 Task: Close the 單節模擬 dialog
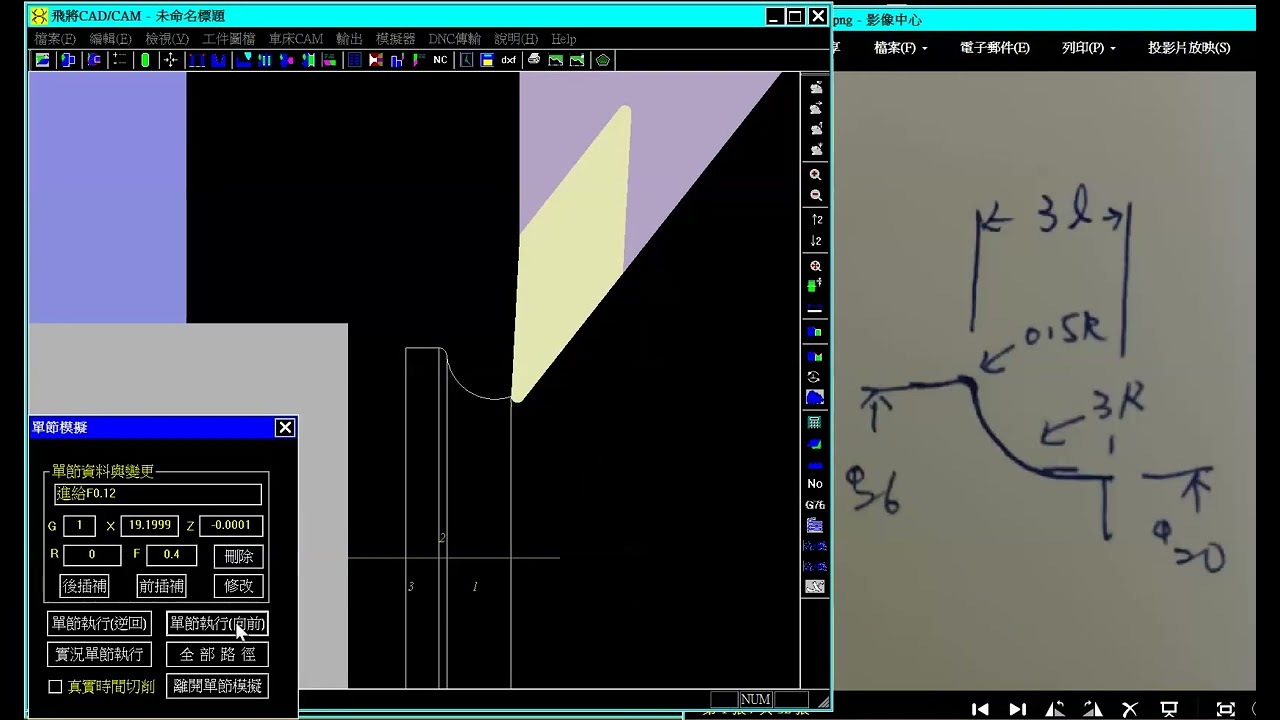click(285, 428)
